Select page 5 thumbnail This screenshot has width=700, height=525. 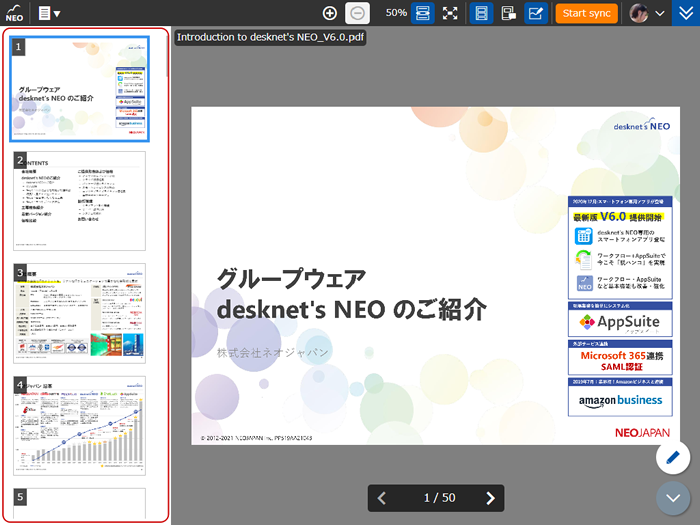(79, 503)
